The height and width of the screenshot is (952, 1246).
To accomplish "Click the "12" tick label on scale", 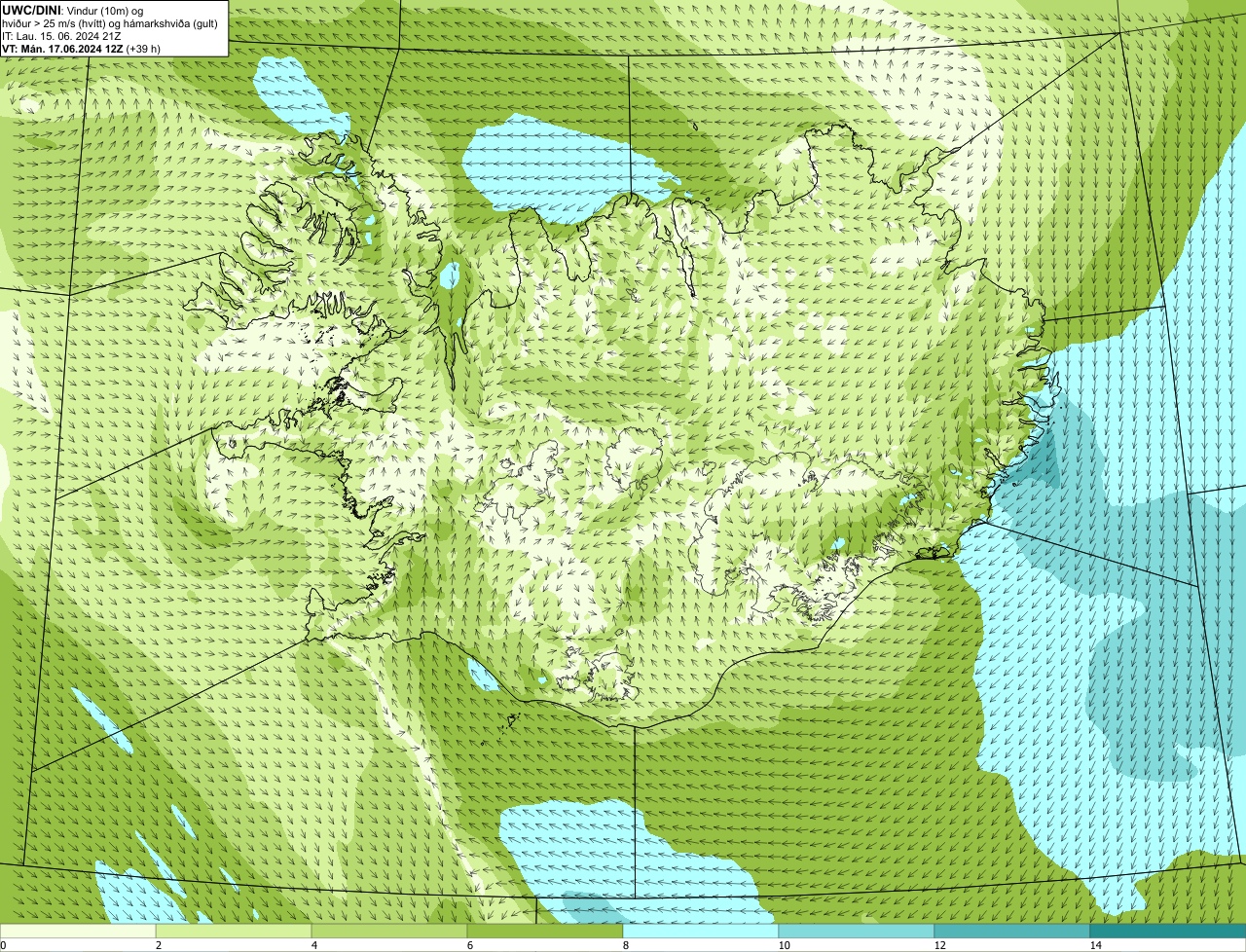I will click(x=939, y=945).
